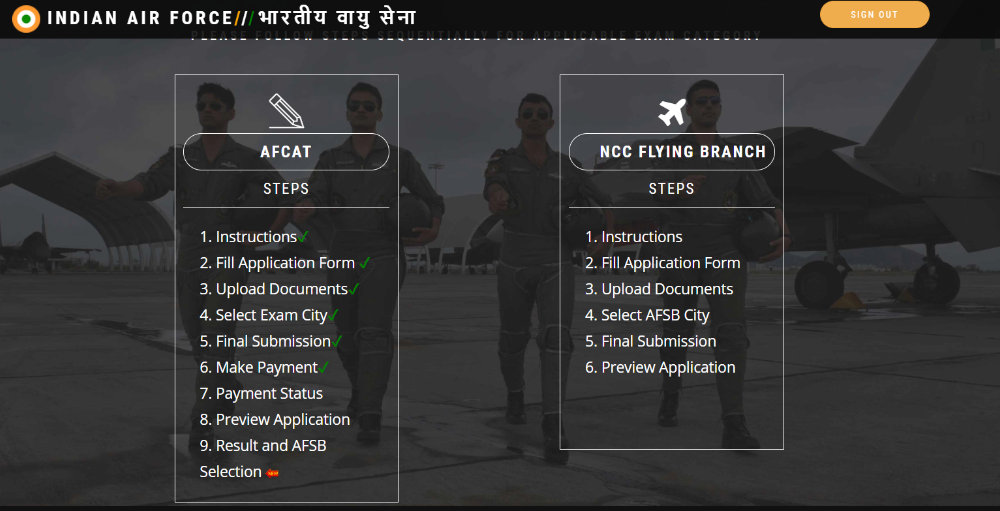Open NCC Select AFSB City step
This screenshot has height=511, width=1000.
647,315
